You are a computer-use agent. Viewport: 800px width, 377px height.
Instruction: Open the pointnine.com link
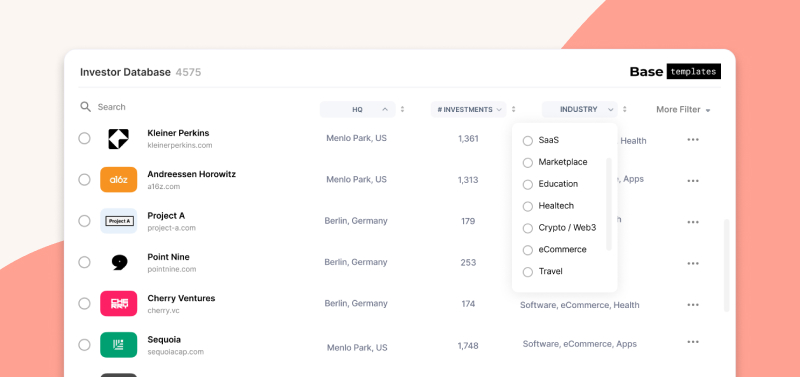coord(172,269)
